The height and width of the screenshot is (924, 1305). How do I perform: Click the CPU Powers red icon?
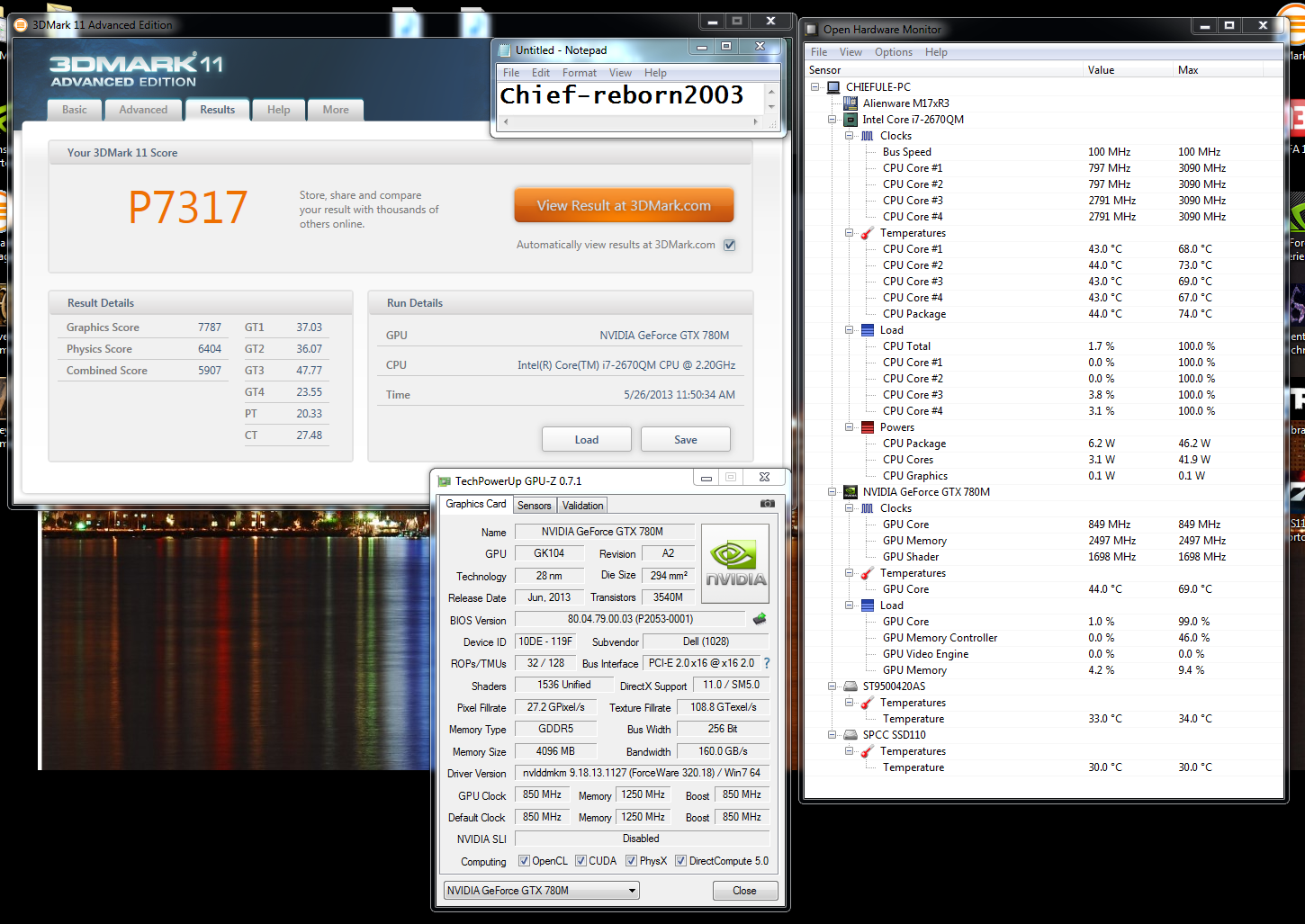click(x=868, y=427)
